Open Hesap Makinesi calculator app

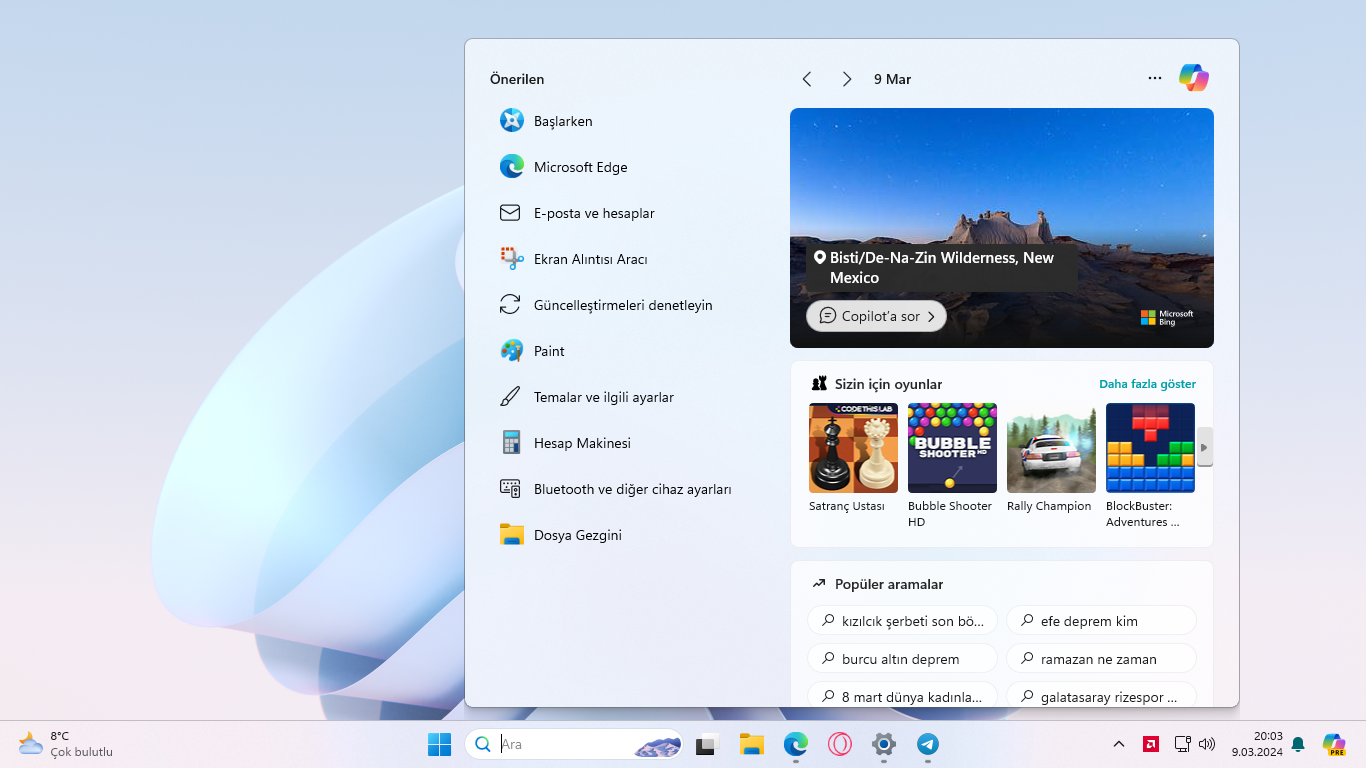click(581, 443)
